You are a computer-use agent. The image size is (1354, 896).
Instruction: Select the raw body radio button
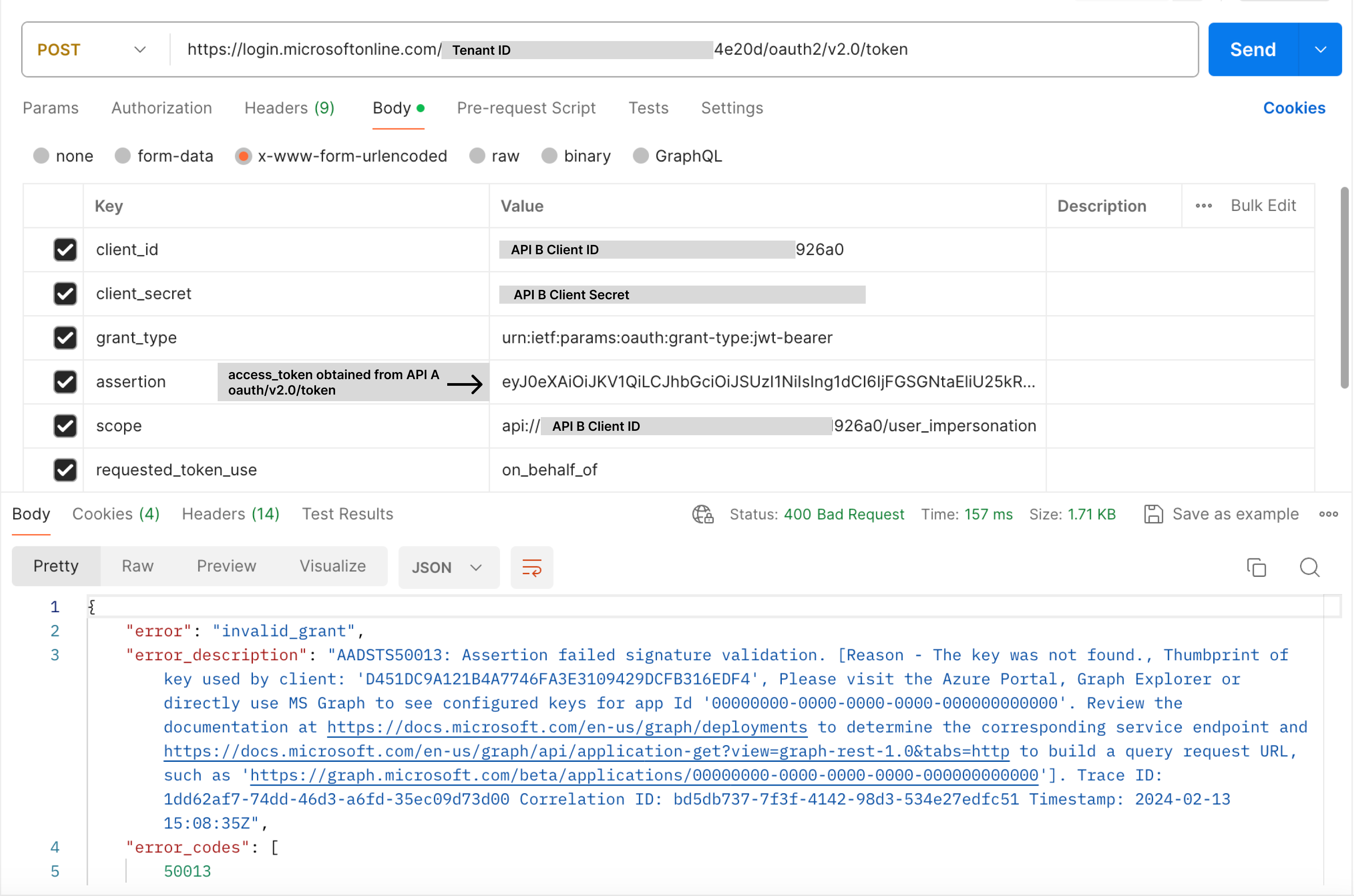tap(477, 156)
